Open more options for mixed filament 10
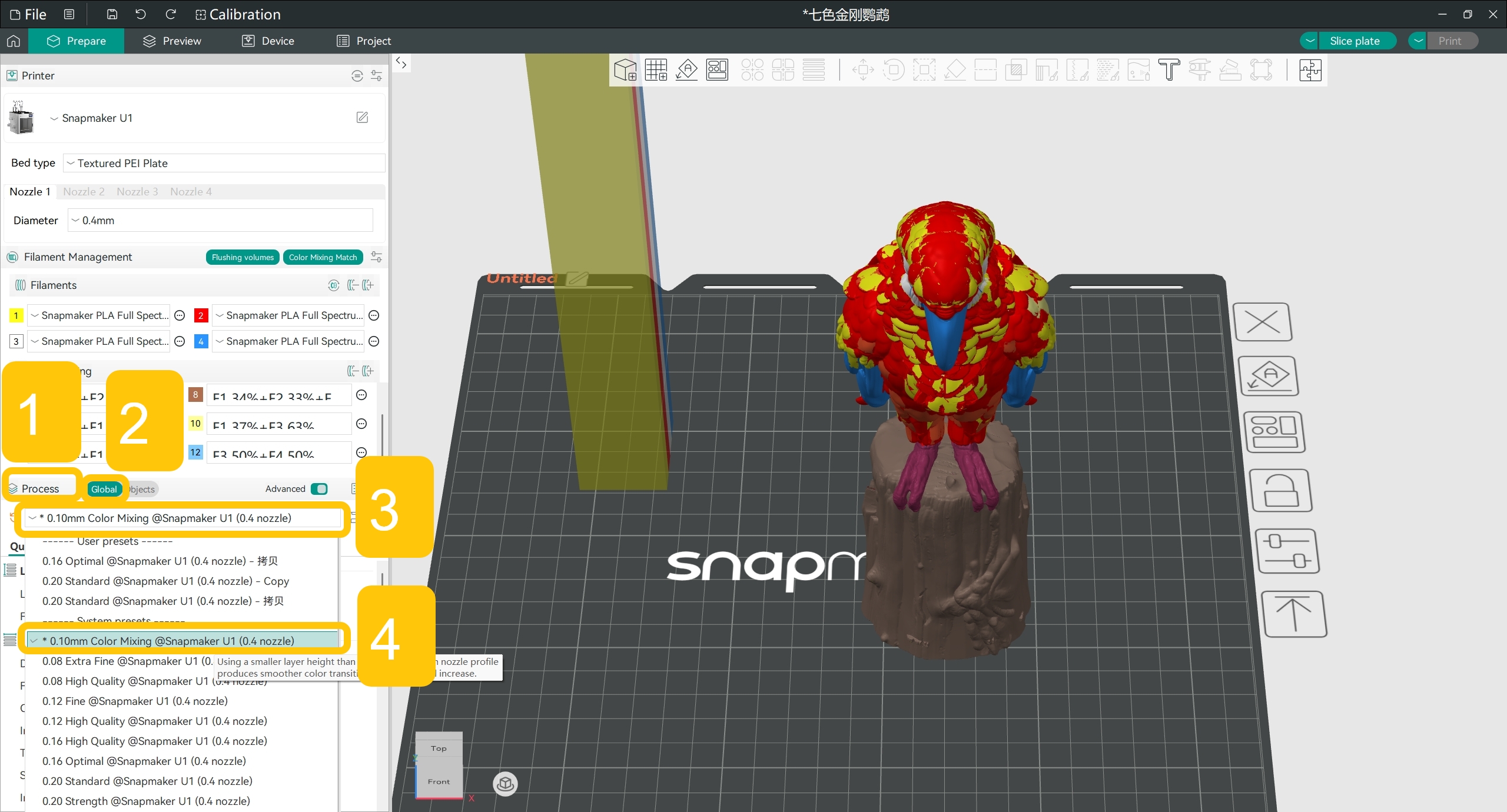 [x=362, y=424]
